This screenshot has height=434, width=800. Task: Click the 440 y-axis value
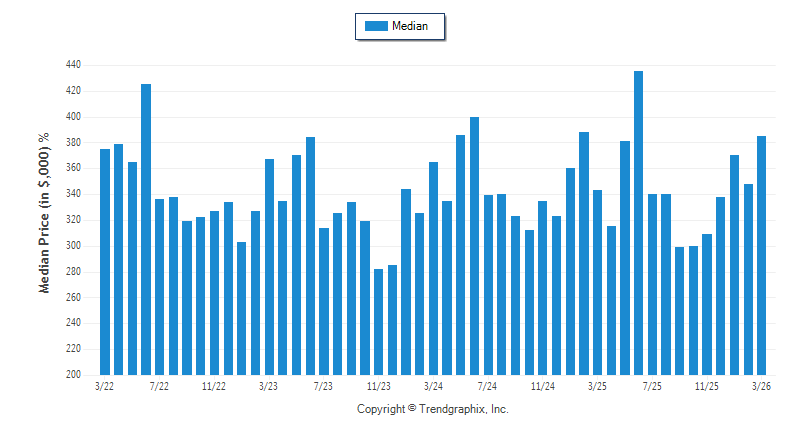[x=72, y=65]
